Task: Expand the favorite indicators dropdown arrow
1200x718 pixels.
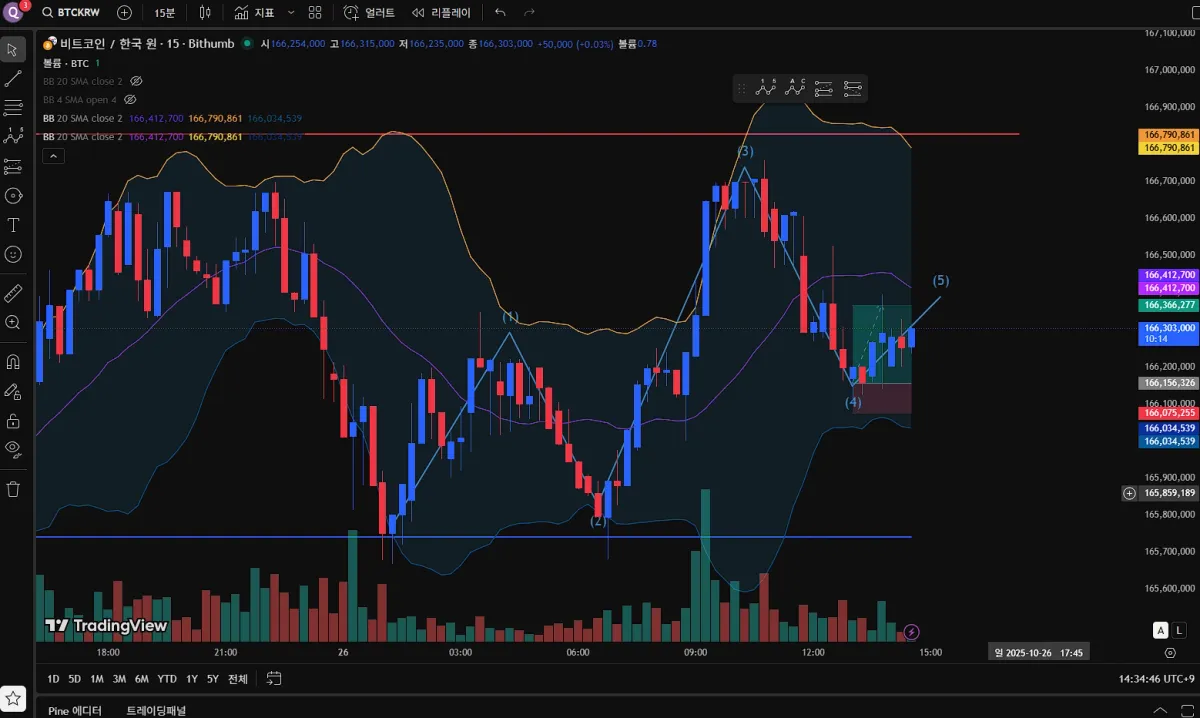Action: 291,13
